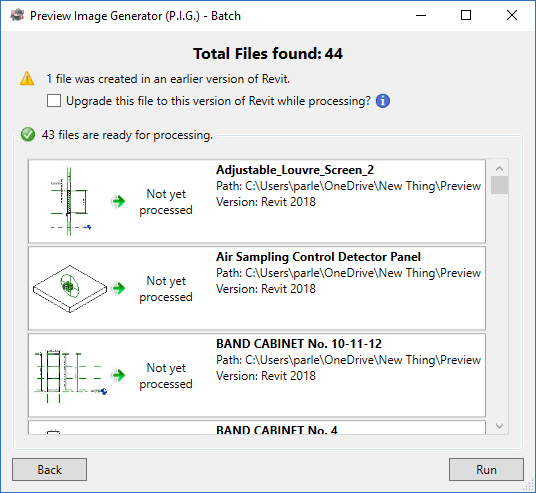Click the Air Sampling Control Detector Panel title
The width and height of the screenshot is (536, 493).
click(x=318, y=257)
